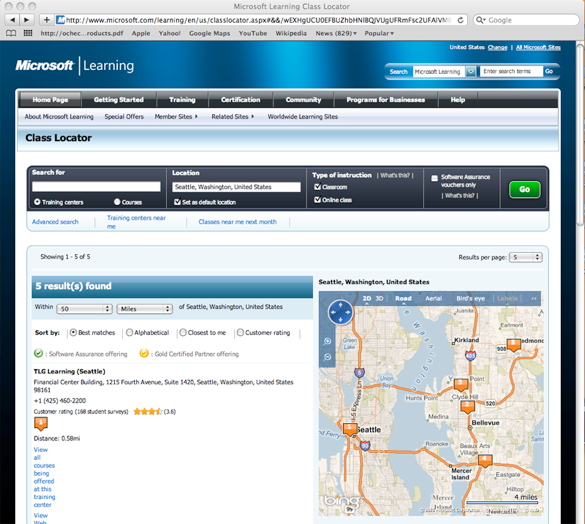Select the Courses radio button
The height and width of the screenshot is (524, 585).
[x=117, y=202]
